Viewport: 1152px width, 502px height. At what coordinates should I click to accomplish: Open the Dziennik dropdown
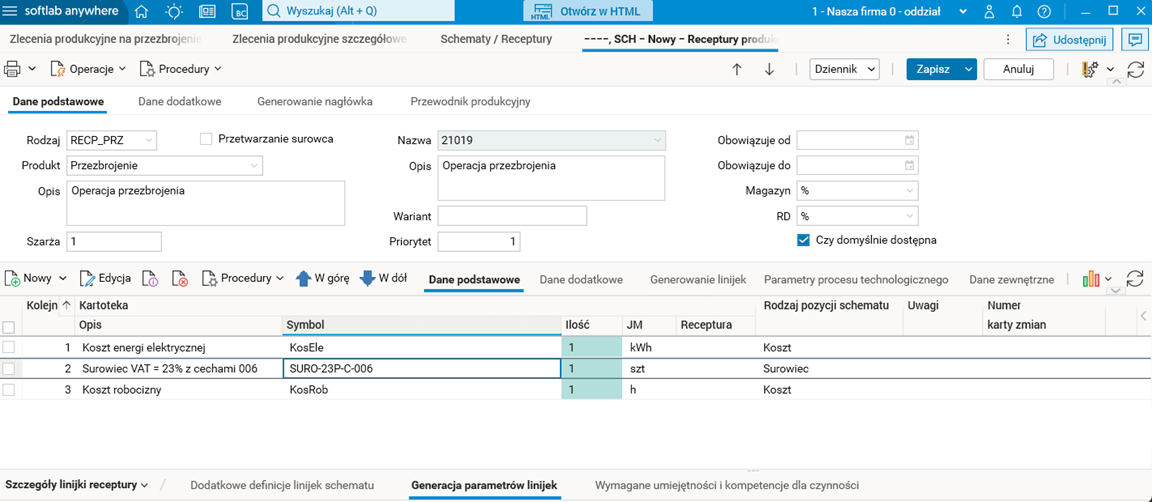[844, 69]
